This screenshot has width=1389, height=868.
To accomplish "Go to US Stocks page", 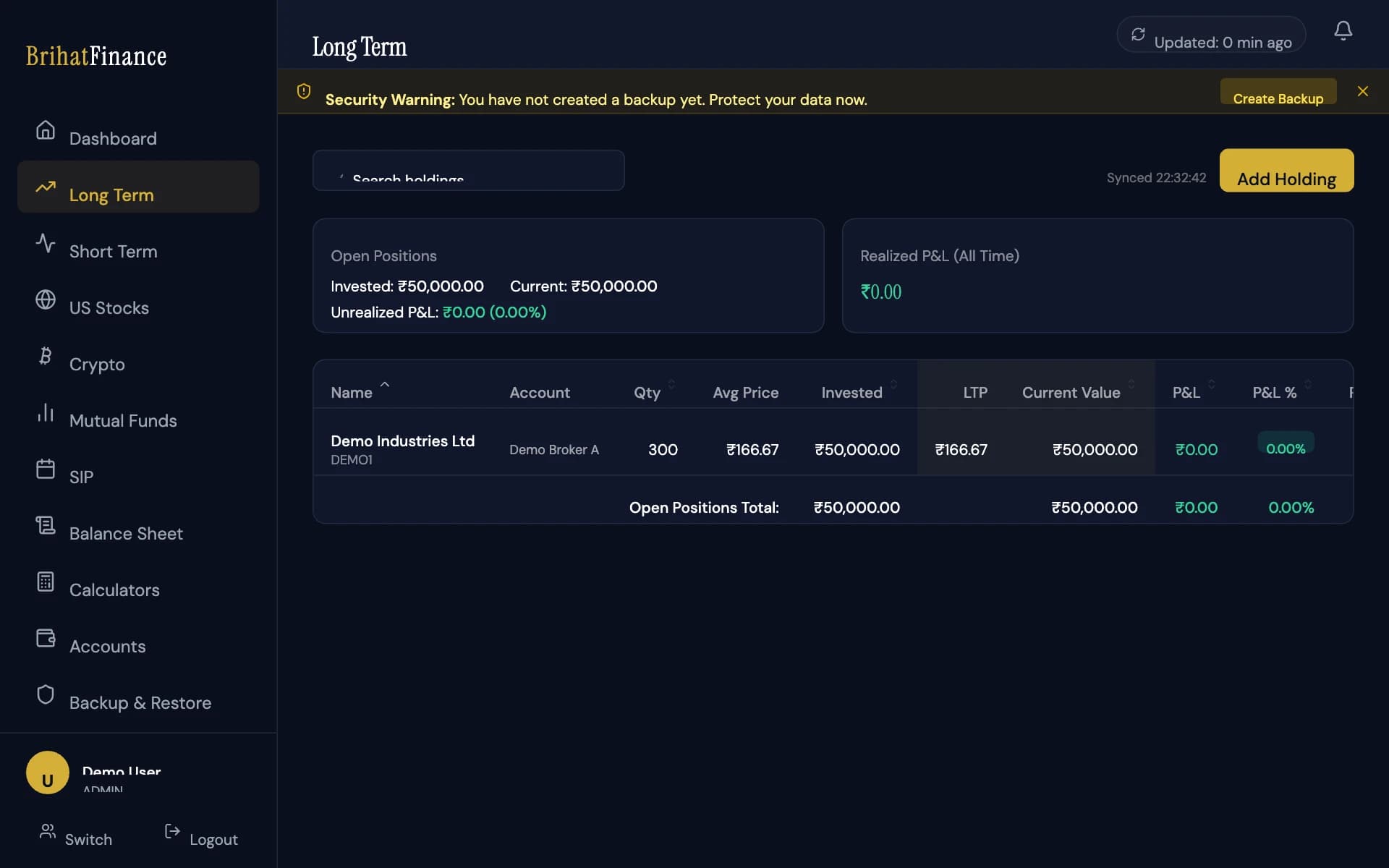I will click(x=138, y=299).
